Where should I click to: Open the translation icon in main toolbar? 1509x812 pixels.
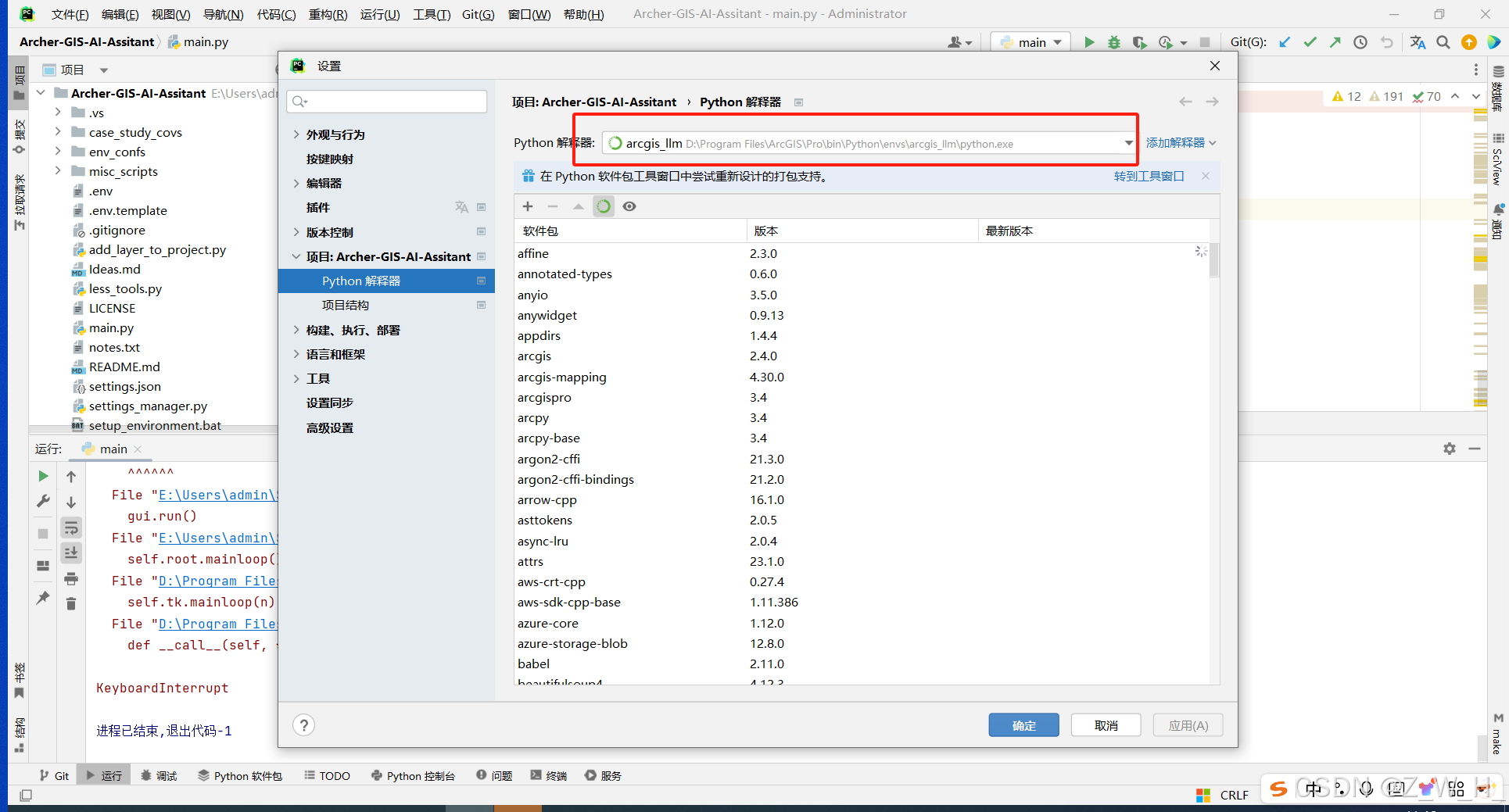[1418, 42]
